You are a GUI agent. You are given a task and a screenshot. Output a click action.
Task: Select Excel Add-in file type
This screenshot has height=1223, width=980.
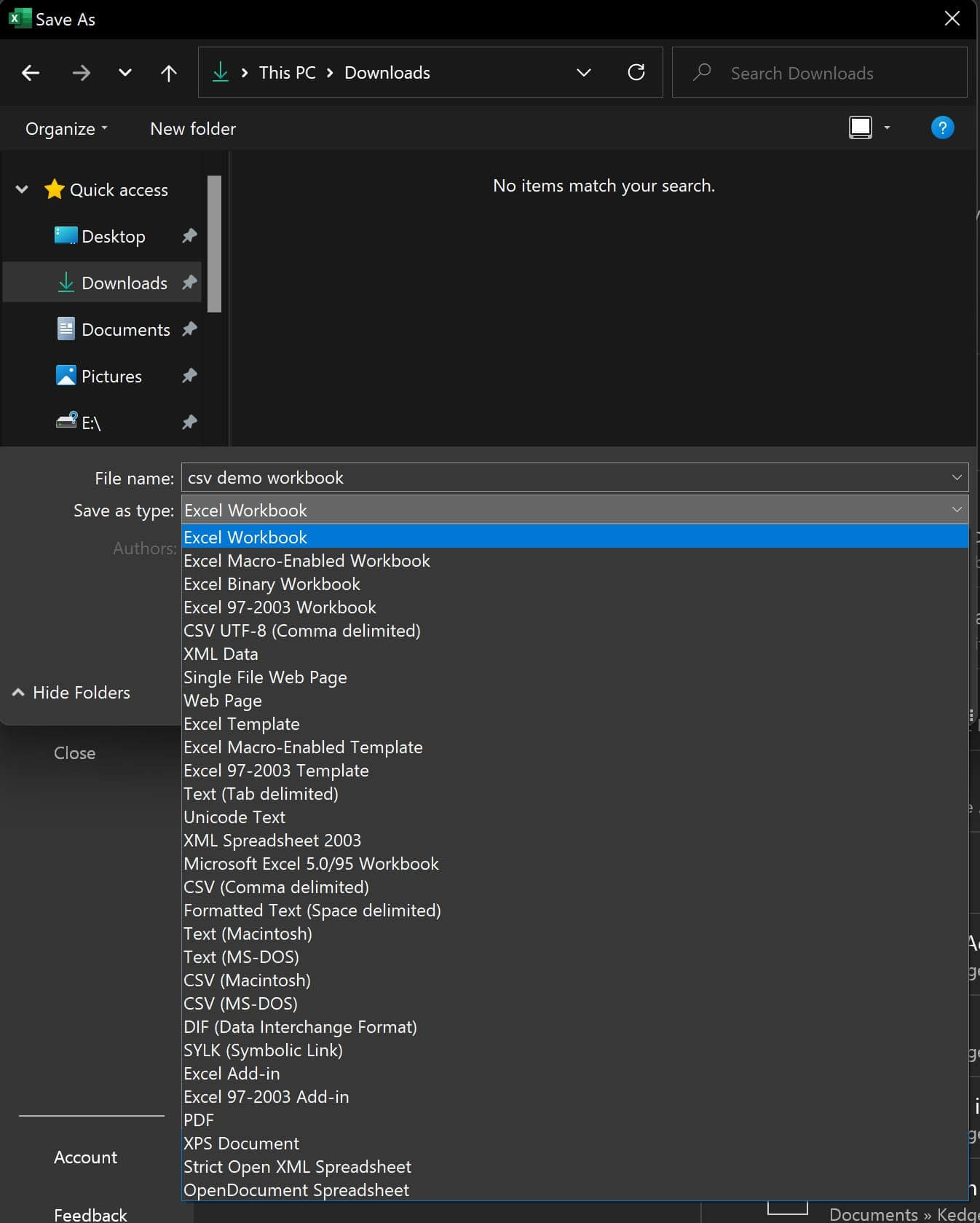tap(574, 1074)
